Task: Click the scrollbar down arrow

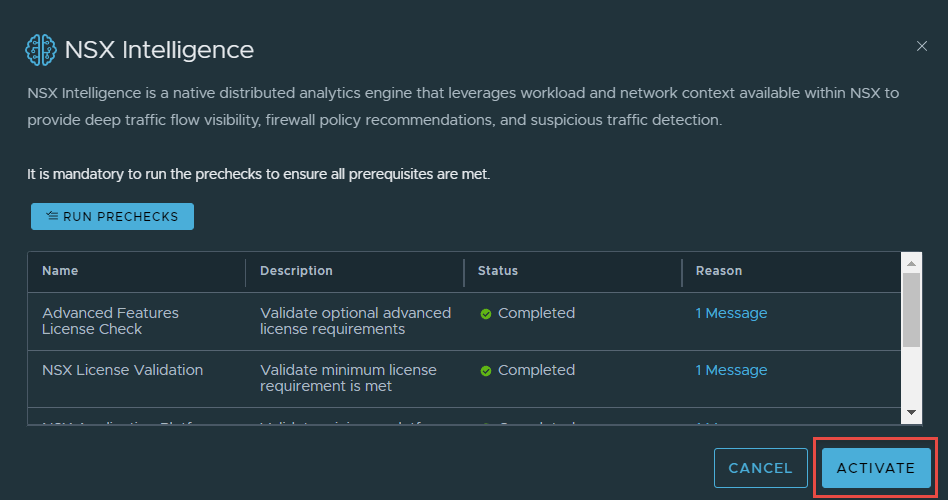Action: coord(911,412)
